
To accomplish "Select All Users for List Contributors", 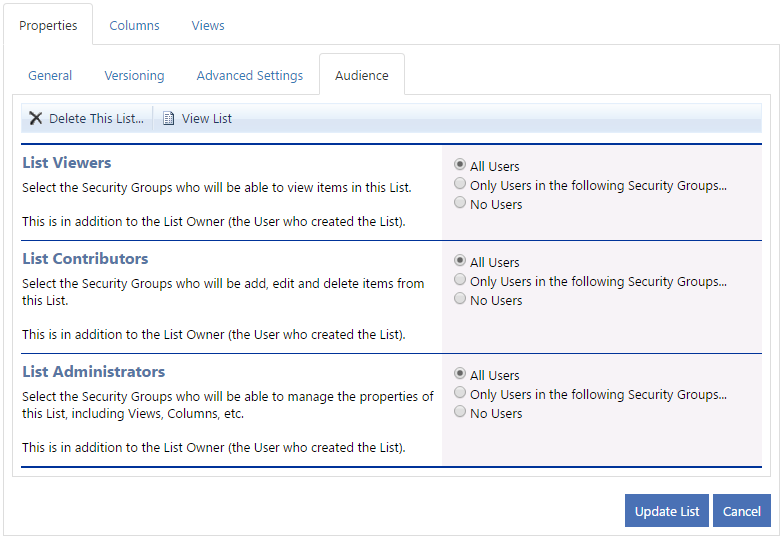I will tap(460, 261).
